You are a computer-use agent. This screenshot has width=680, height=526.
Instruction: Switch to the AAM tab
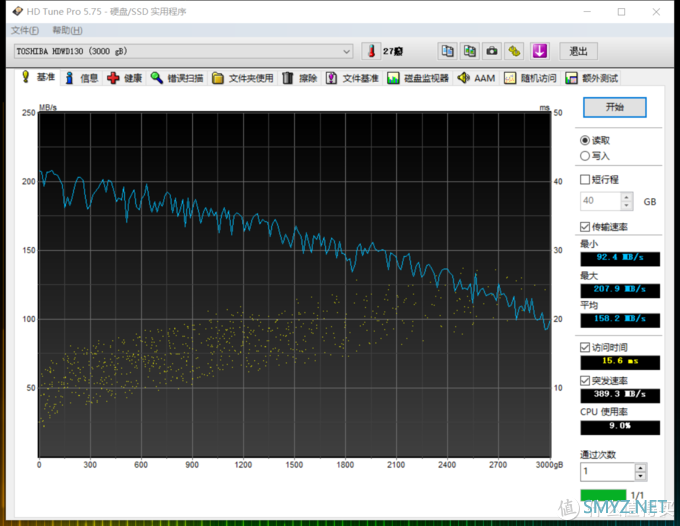[x=477, y=78]
